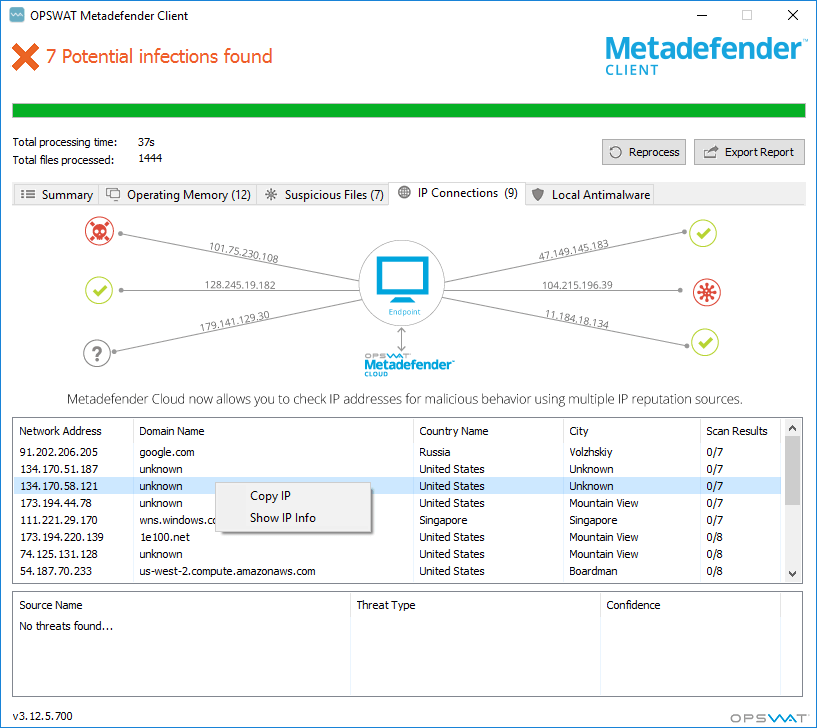Close the Metadefender Client window
The height and width of the screenshot is (728, 817).
point(793,15)
